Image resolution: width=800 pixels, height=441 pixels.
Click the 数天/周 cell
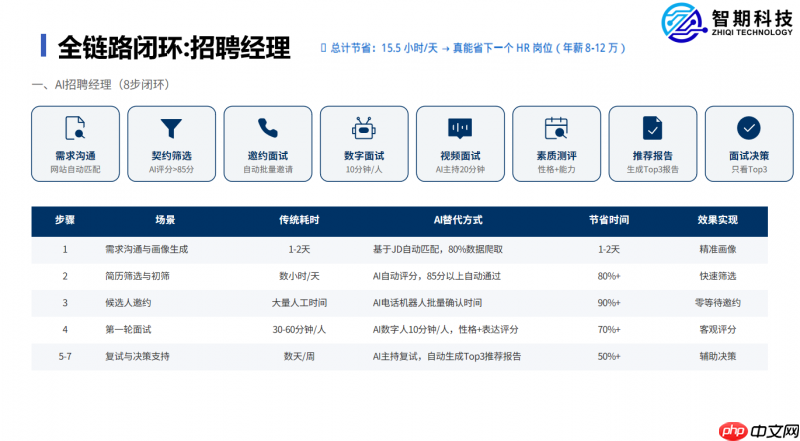tap(299, 356)
